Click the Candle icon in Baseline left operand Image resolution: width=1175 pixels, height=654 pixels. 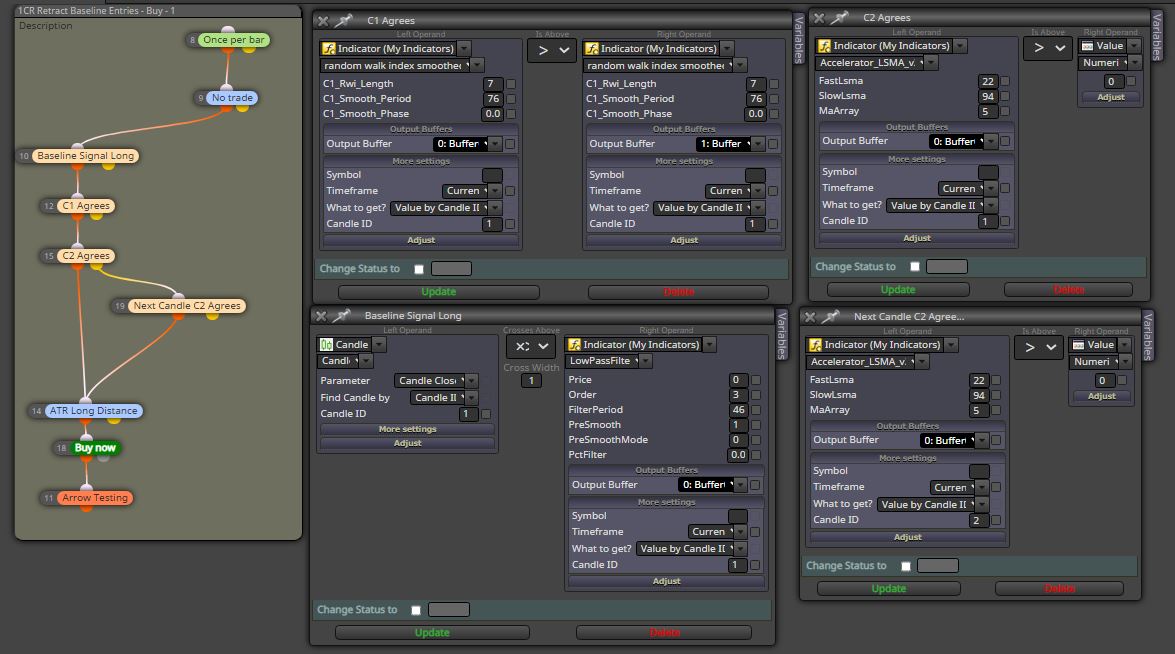tap(326, 345)
